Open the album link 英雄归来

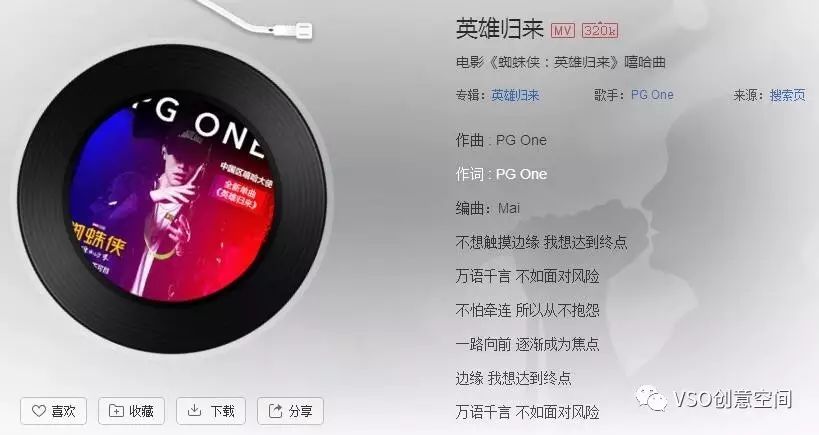coord(515,96)
